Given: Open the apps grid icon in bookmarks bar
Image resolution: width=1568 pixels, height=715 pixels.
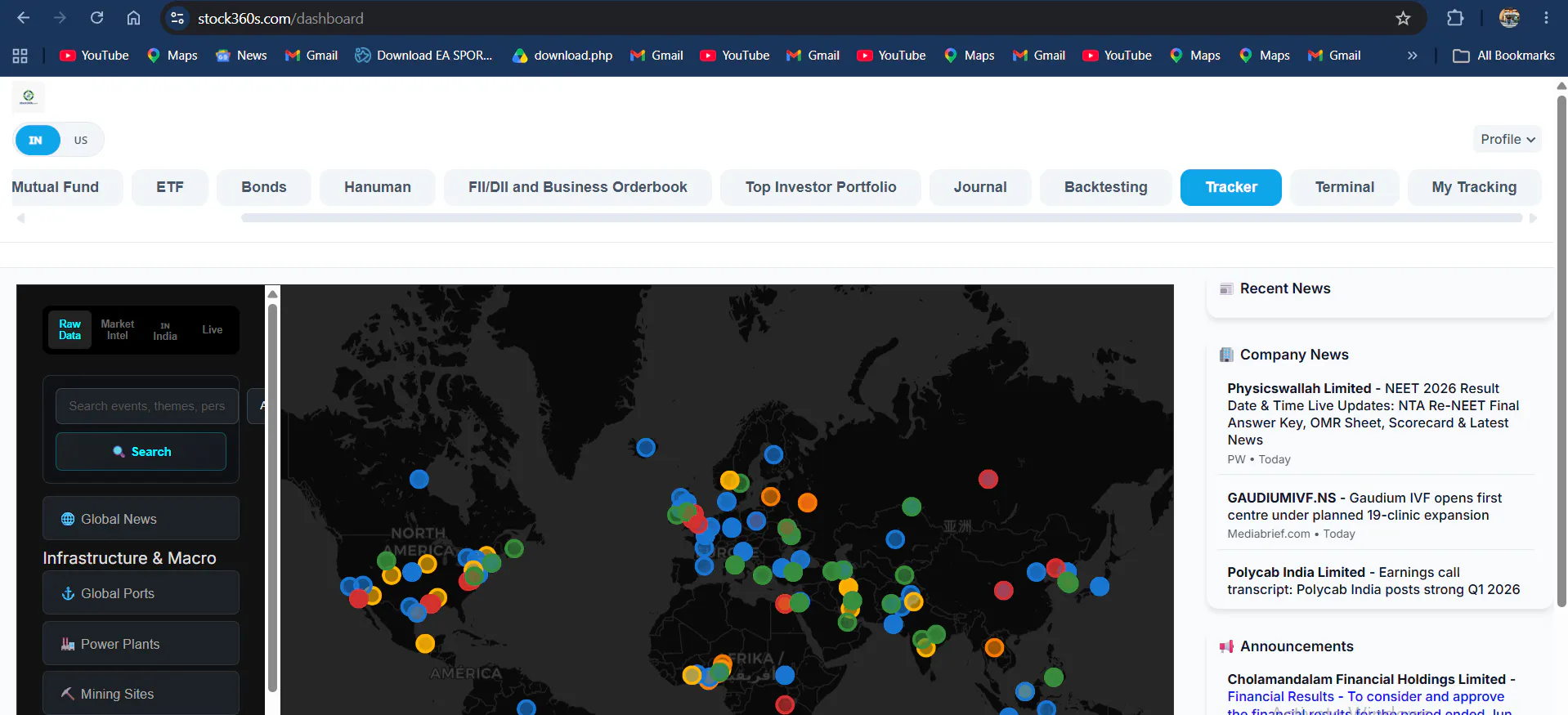Looking at the screenshot, I should 20,56.
